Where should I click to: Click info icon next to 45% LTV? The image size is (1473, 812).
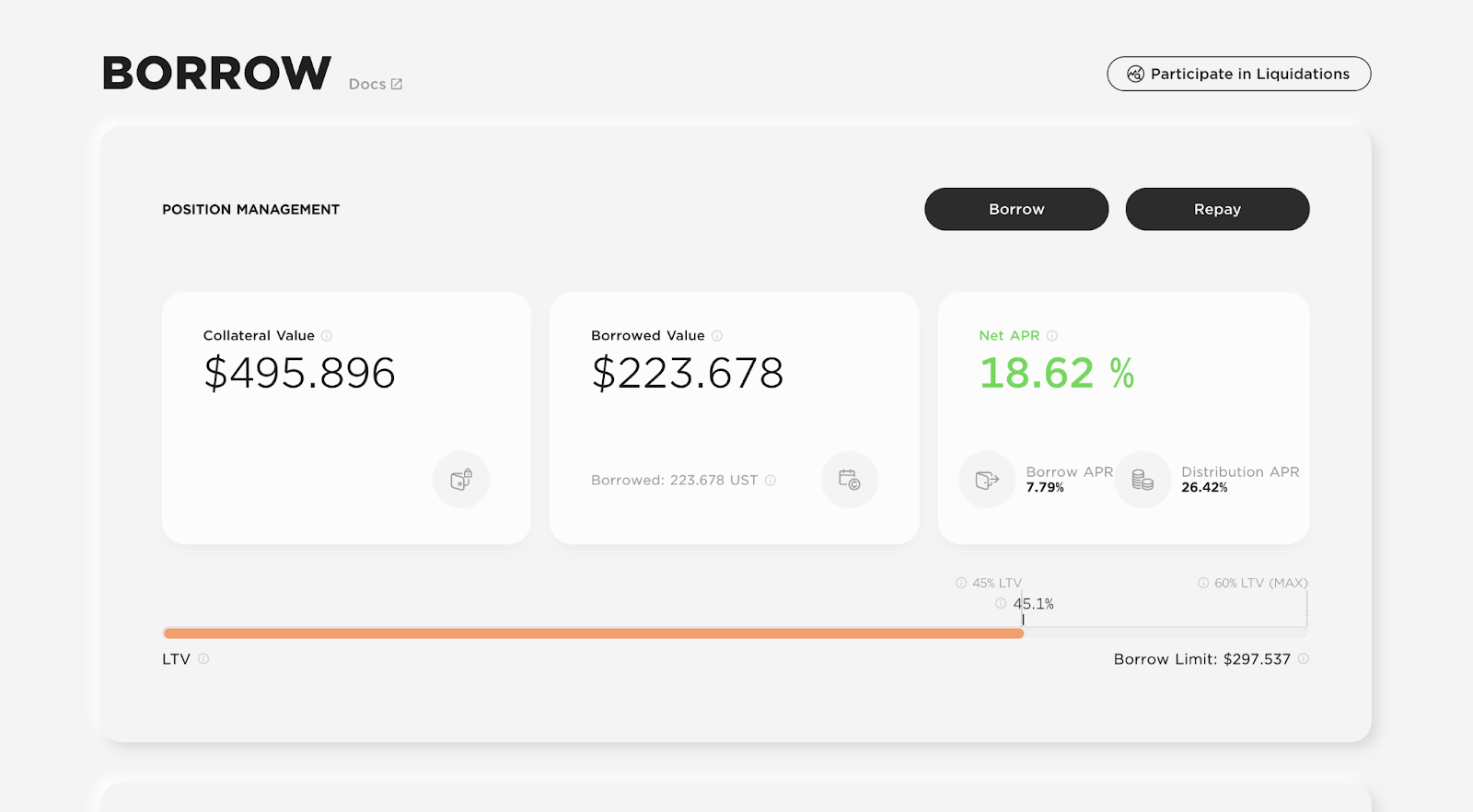(961, 583)
